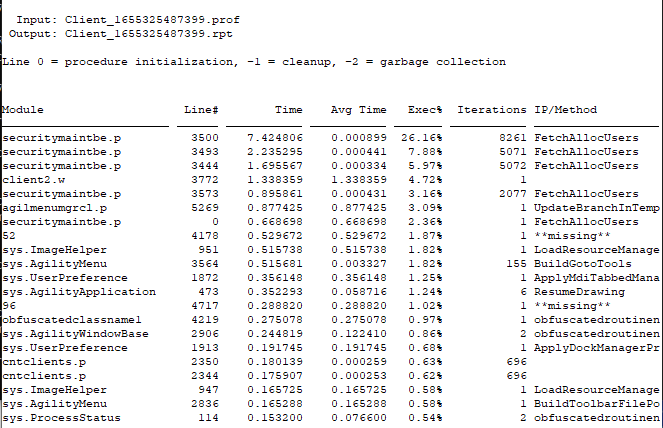Click sys.AgilityMenu module on line 3564
Image resolution: width=663 pixels, height=428 pixels.
click(x=54, y=264)
